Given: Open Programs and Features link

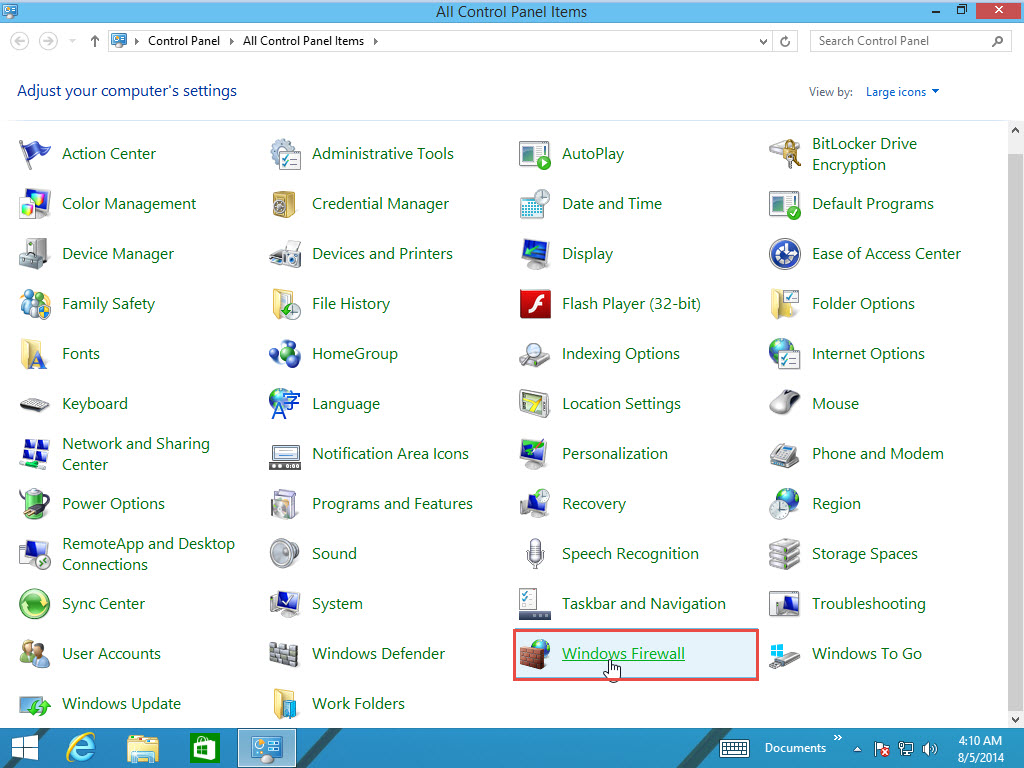Looking at the screenshot, I should tap(392, 504).
